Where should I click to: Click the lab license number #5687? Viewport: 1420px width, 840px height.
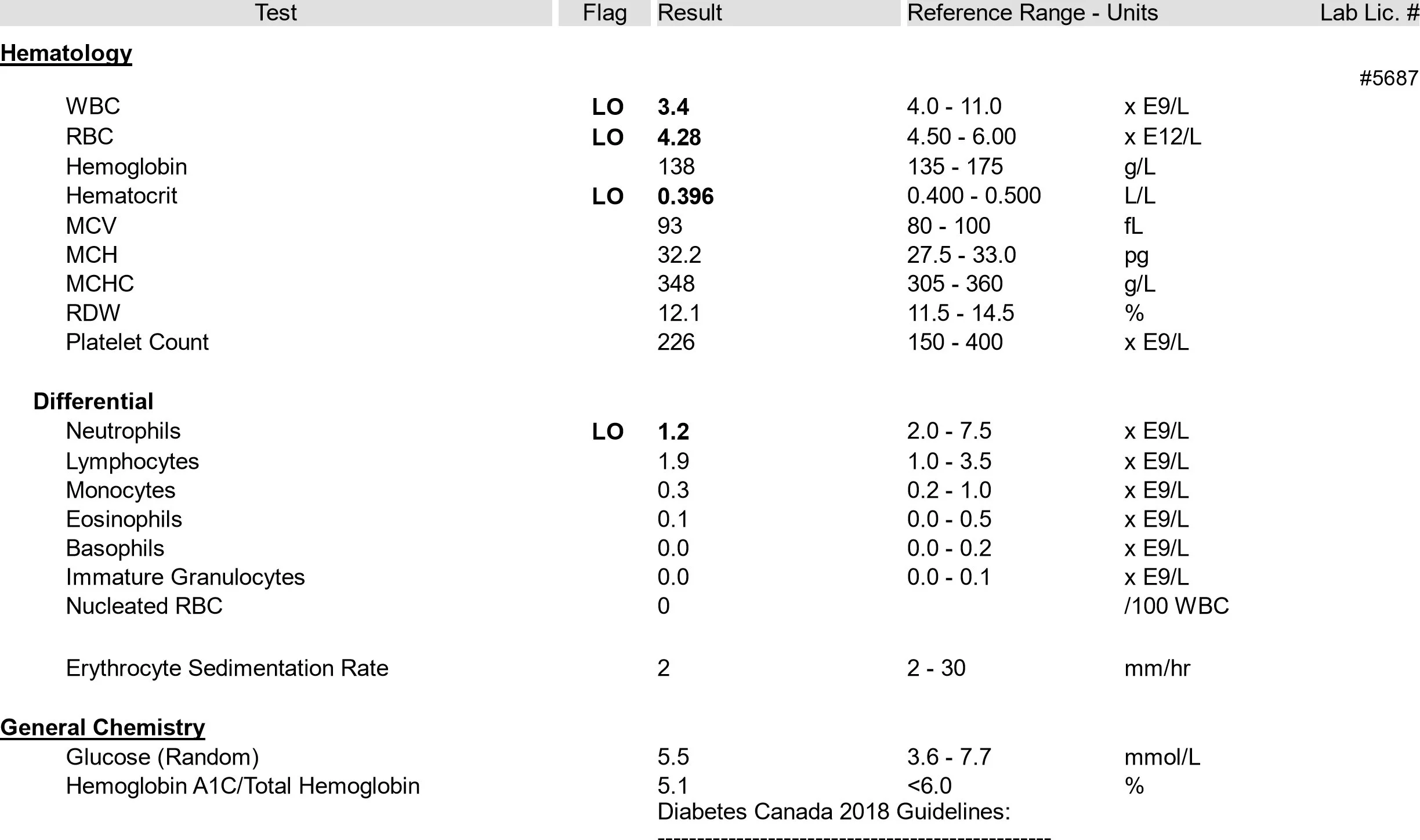click(1389, 78)
